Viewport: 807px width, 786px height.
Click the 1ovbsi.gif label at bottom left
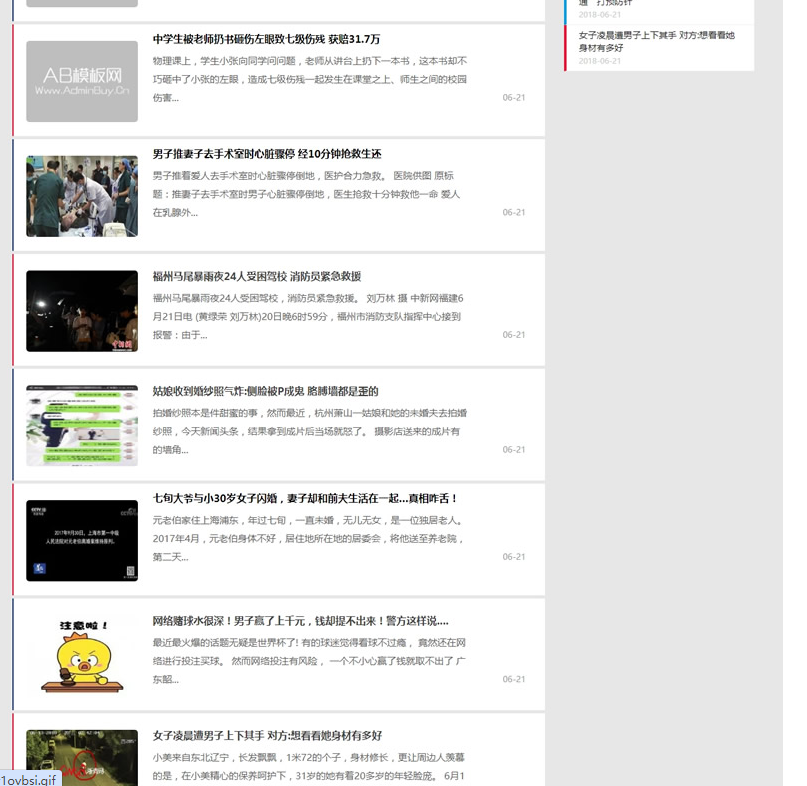(30, 778)
